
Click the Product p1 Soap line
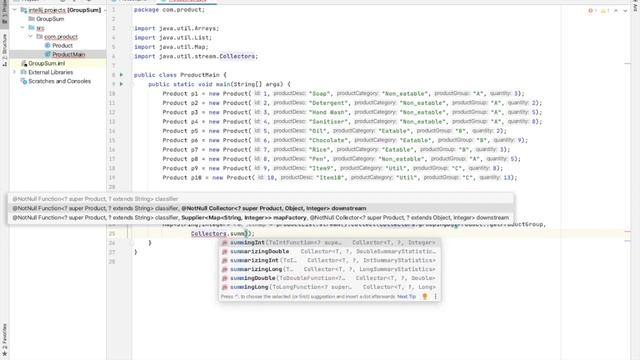pyautogui.click(x=343, y=93)
